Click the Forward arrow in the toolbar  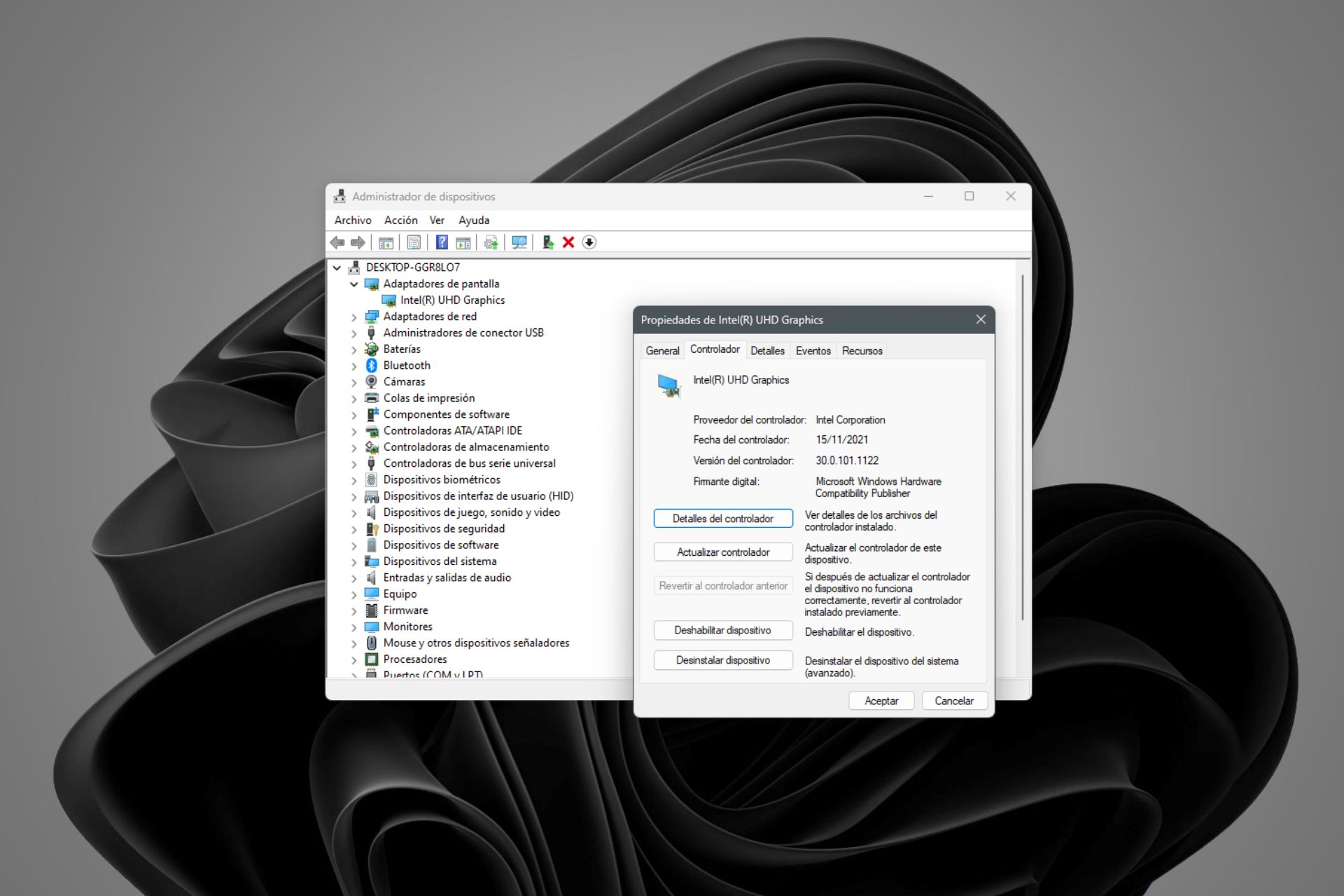coord(358,242)
